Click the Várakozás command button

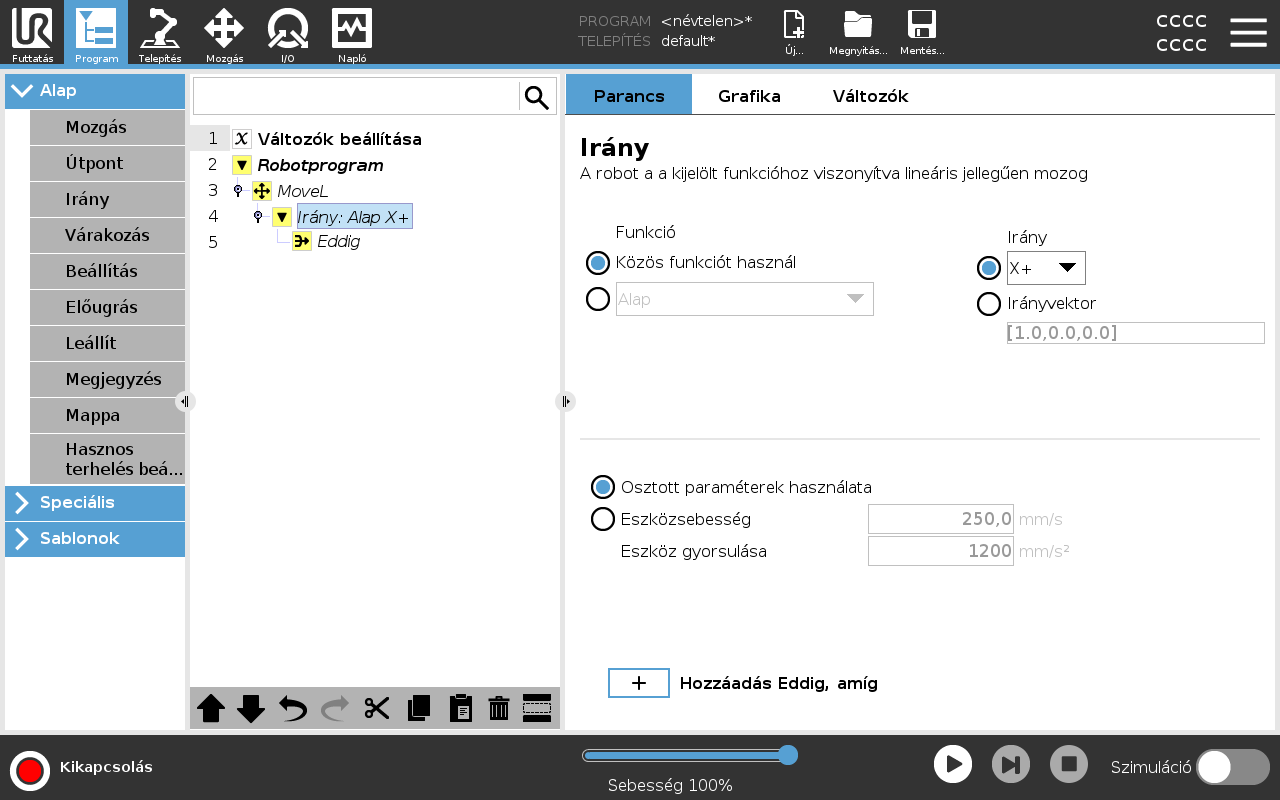(107, 236)
